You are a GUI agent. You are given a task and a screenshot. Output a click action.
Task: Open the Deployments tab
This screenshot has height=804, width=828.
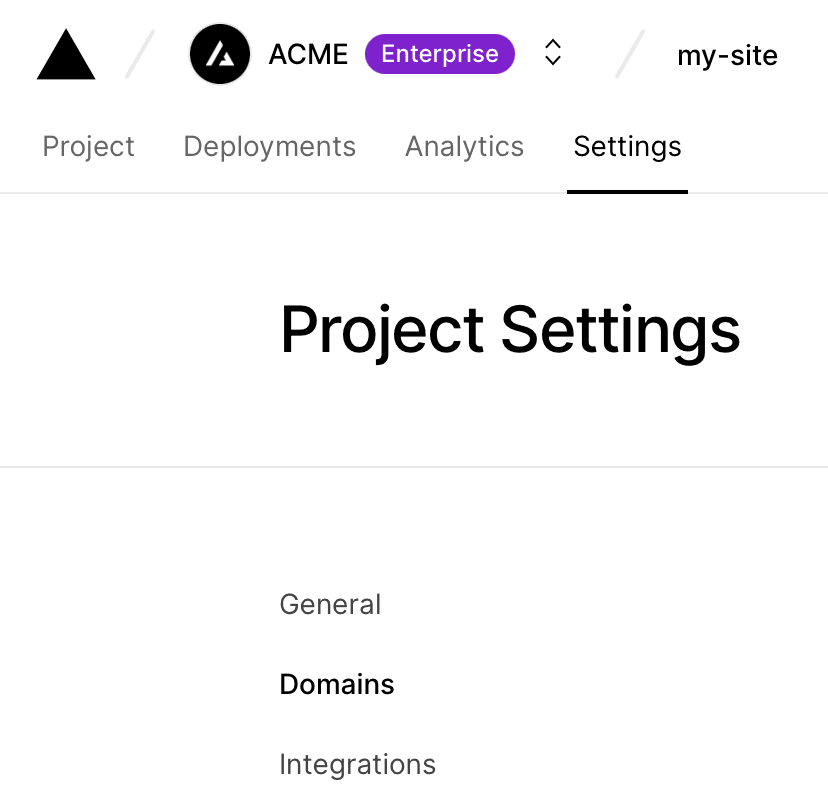269,146
